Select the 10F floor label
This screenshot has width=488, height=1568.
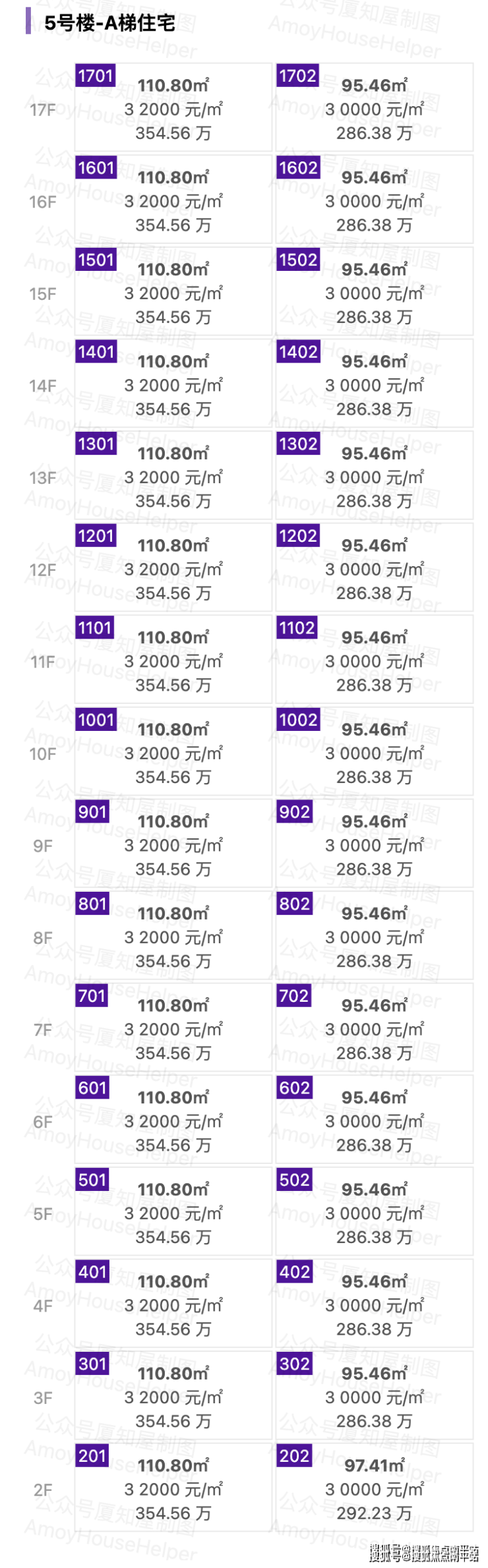pos(43,754)
